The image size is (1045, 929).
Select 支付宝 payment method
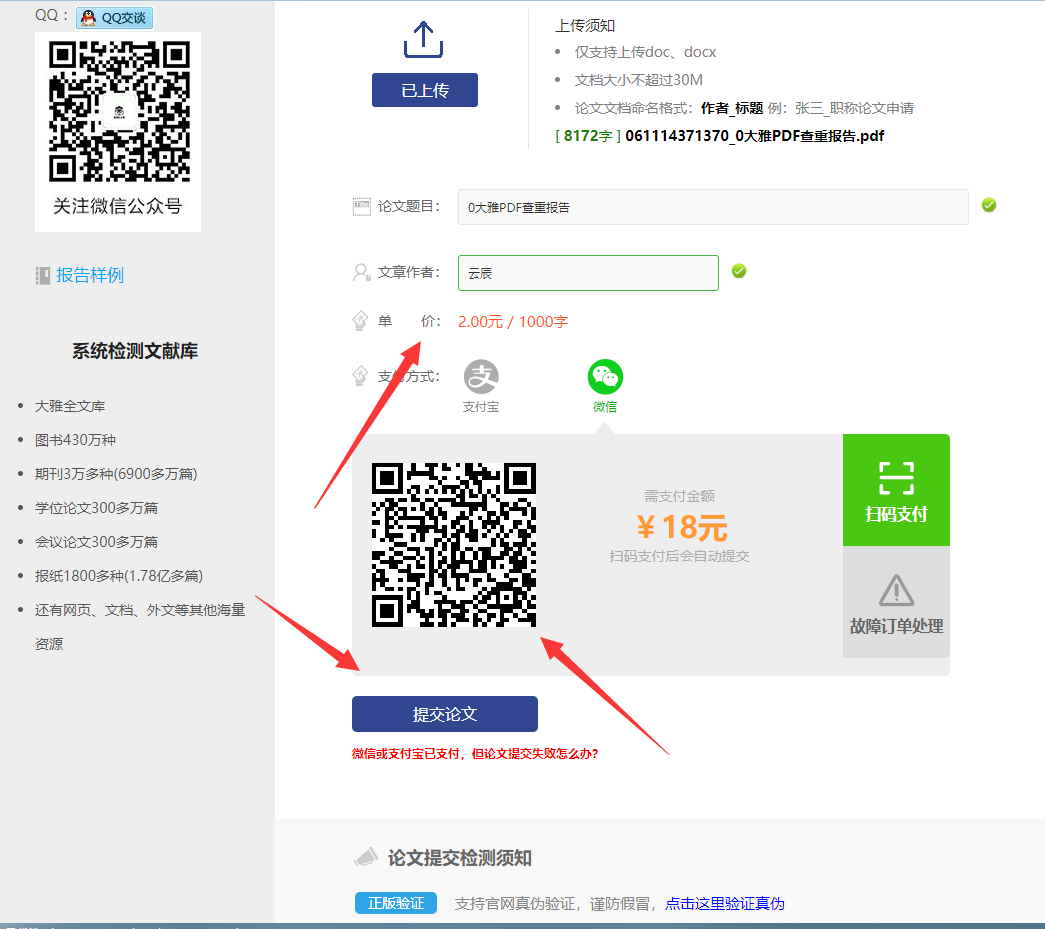pos(481,386)
